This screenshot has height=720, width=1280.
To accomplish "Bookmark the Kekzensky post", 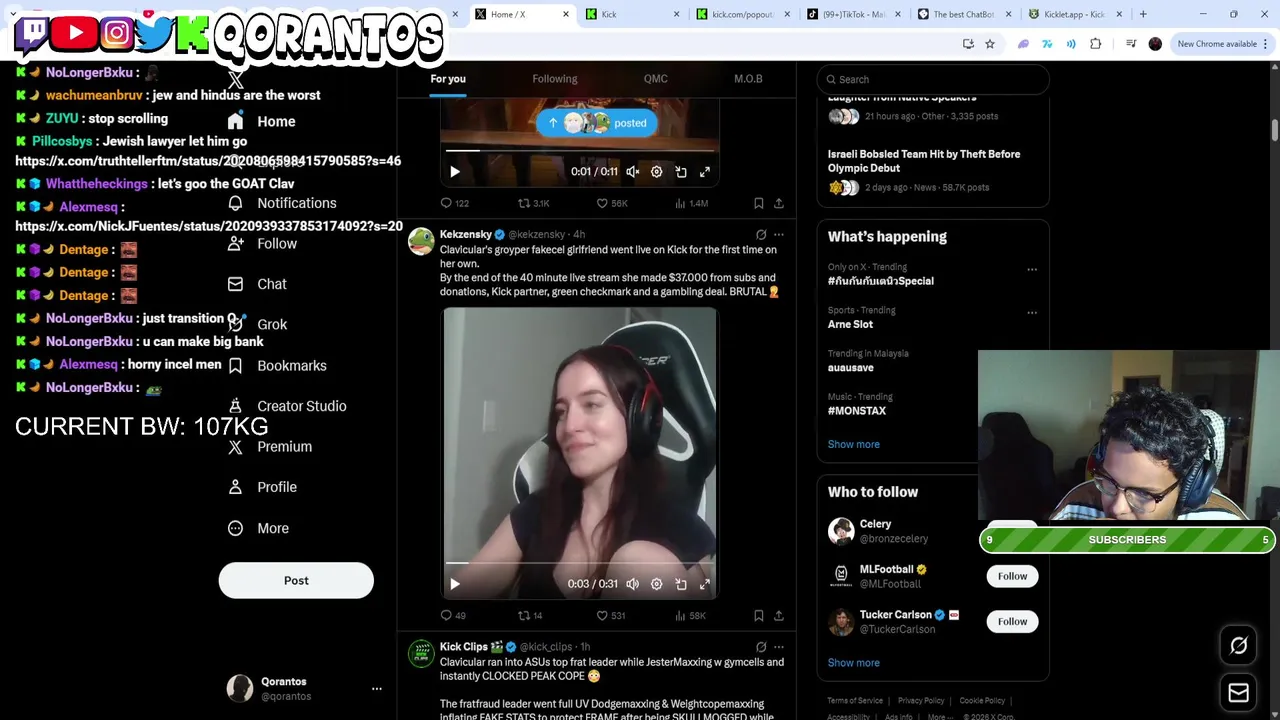I will [x=759, y=616].
